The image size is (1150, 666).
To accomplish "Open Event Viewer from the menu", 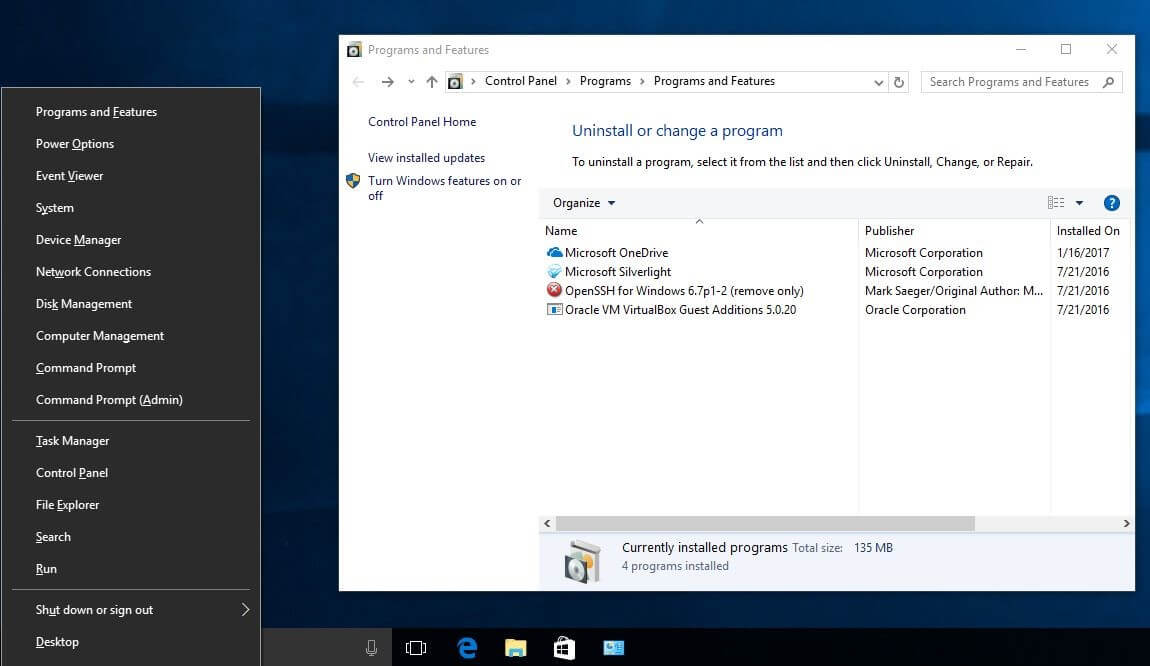I will [70, 176].
